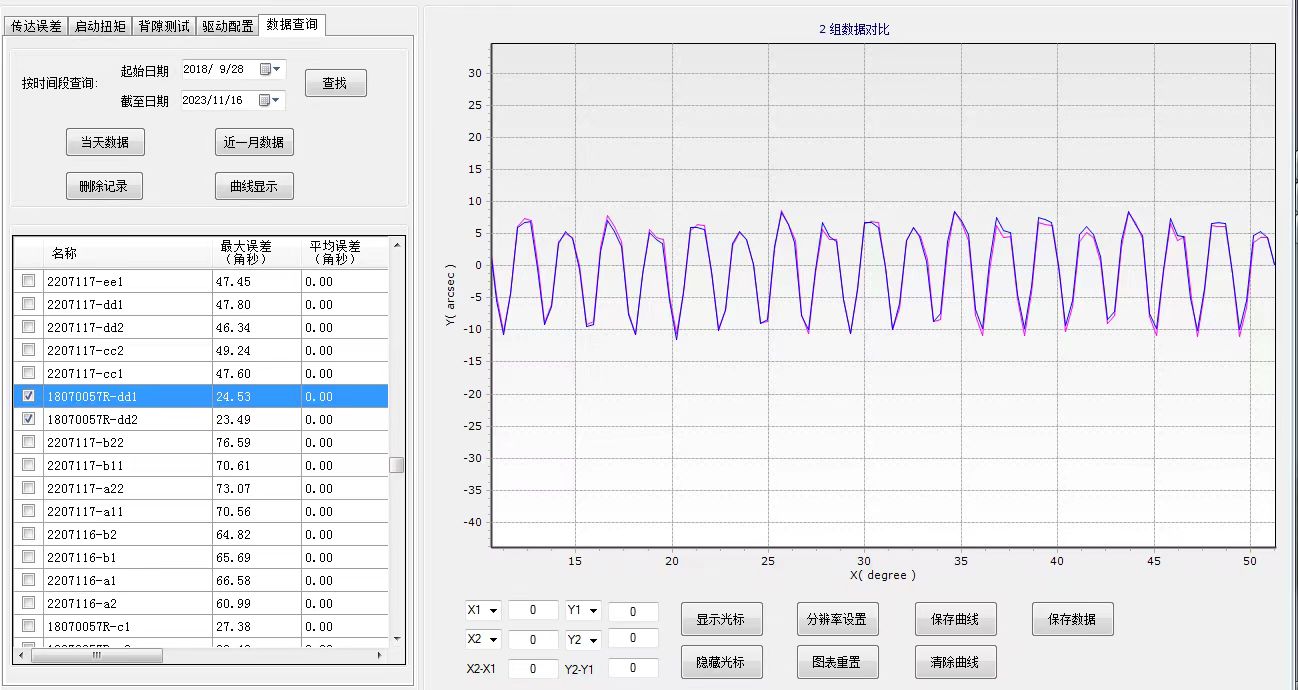1298x690 pixels.
Task: Uncheck the 18070057R-dd1 record checkbox
Action: tap(28, 396)
